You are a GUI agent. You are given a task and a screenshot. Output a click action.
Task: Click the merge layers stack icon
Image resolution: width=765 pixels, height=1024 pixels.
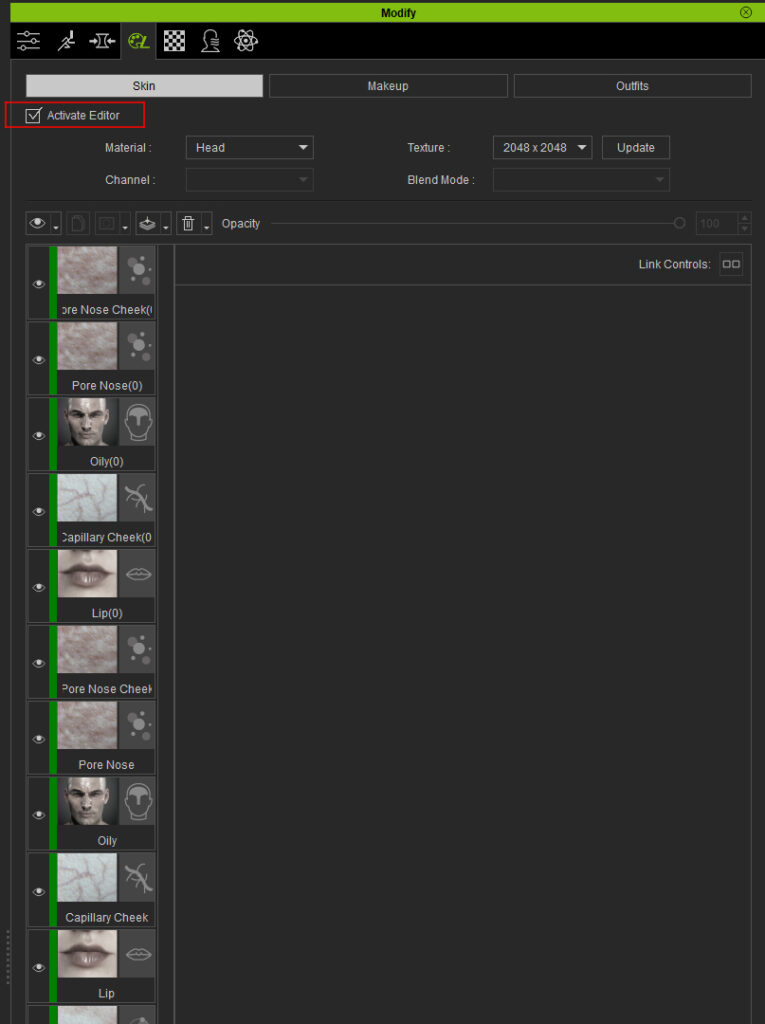pos(147,224)
